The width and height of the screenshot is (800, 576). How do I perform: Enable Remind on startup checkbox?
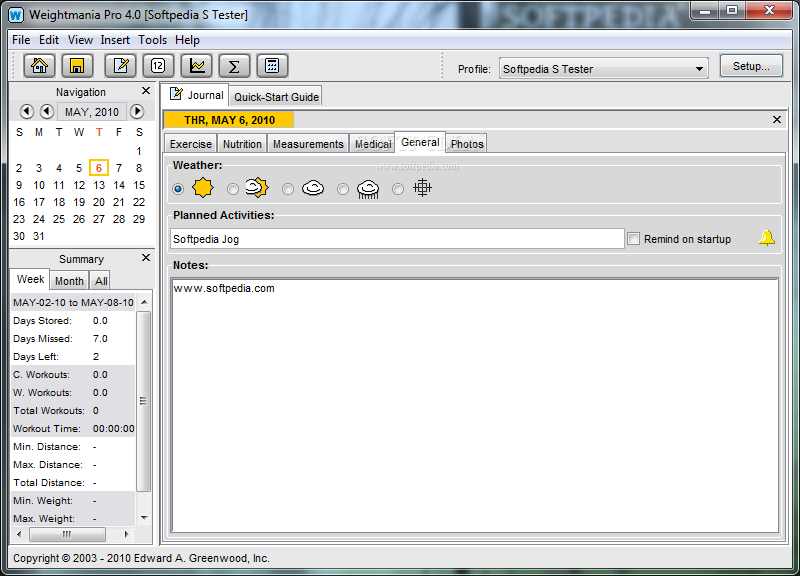[x=633, y=238]
